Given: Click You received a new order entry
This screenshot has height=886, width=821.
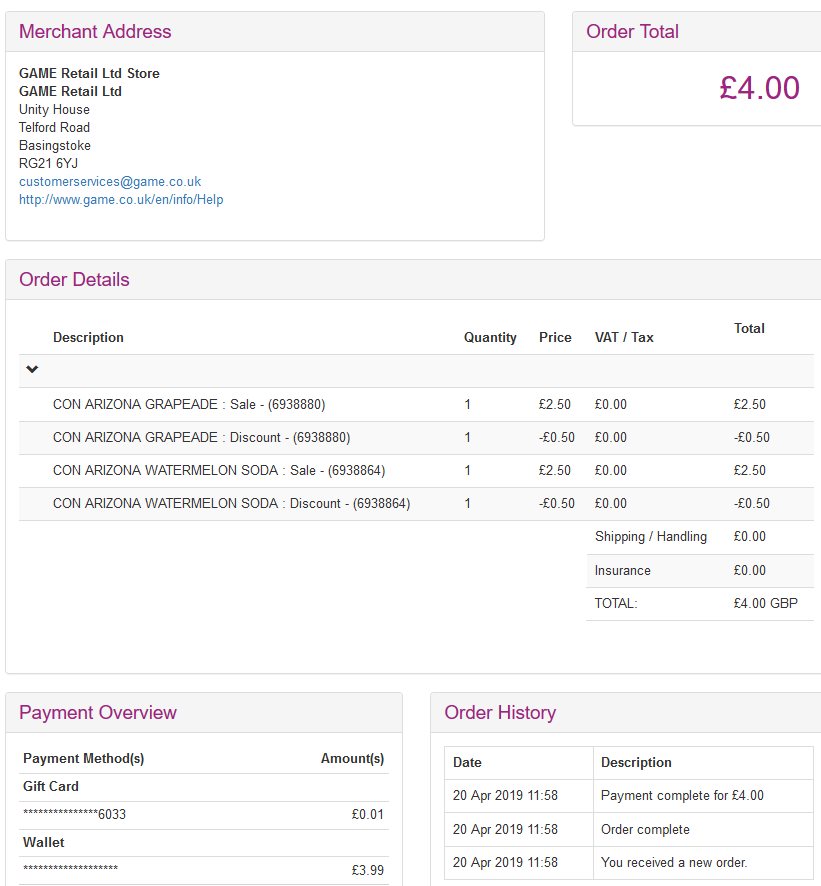Looking at the screenshot, I should 674,862.
